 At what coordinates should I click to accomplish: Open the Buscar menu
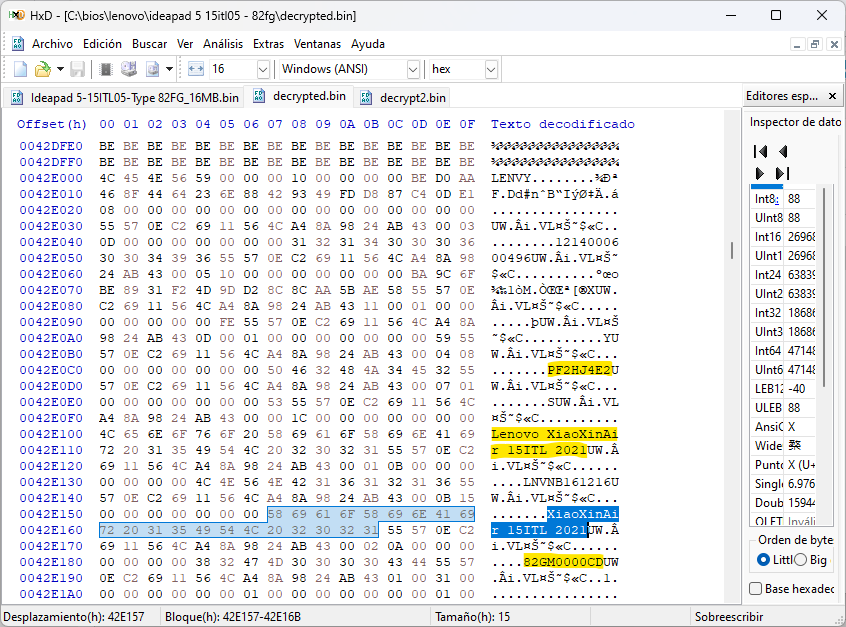point(149,44)
